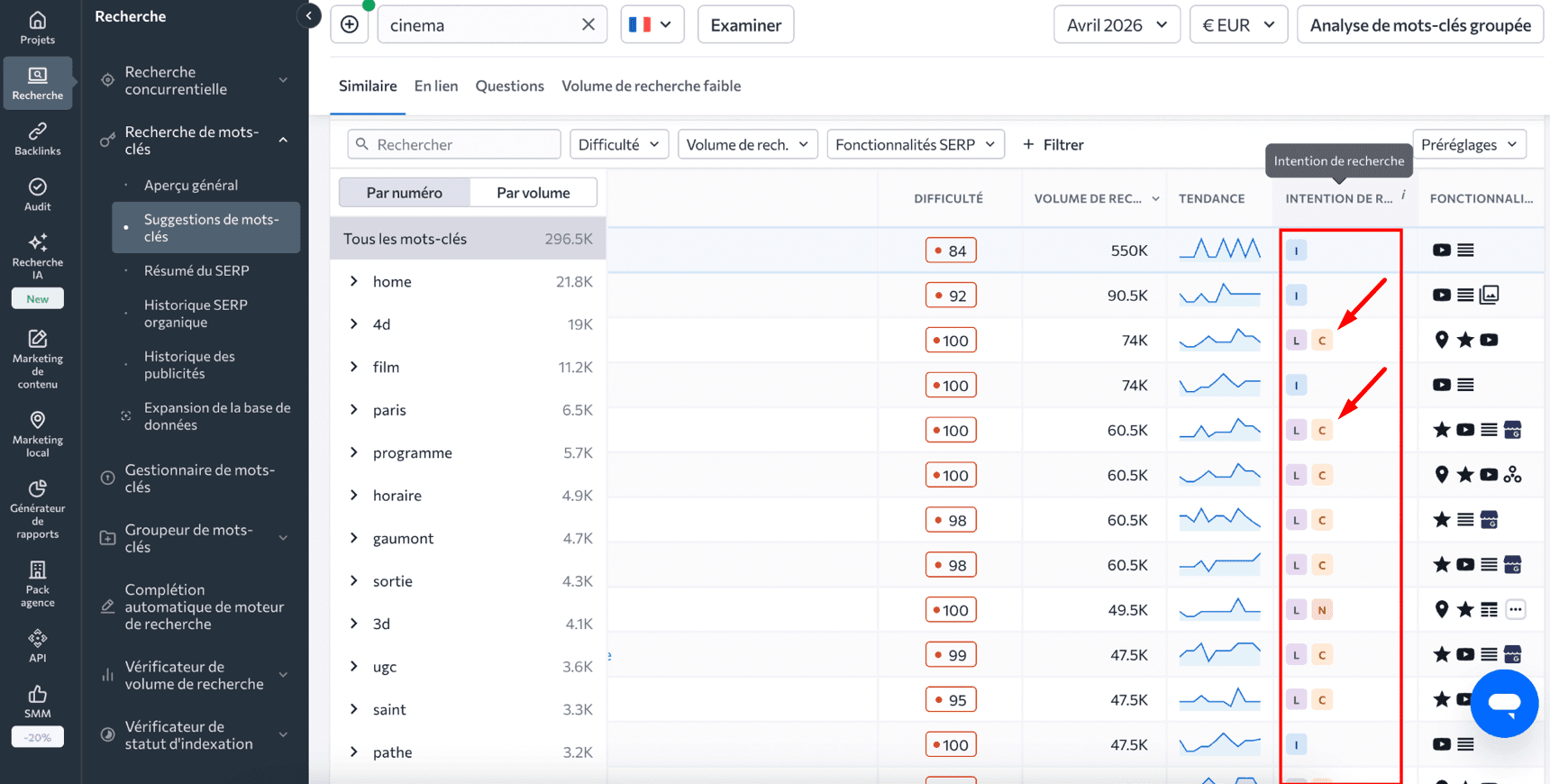
Task: Expand the programme keyword group
Action: [x=354, y=452]
